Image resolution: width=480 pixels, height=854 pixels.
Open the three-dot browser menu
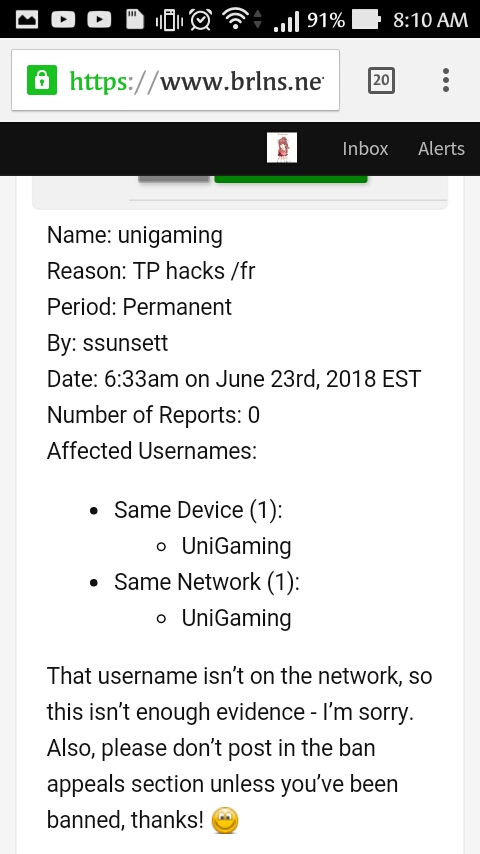point(446,81)
